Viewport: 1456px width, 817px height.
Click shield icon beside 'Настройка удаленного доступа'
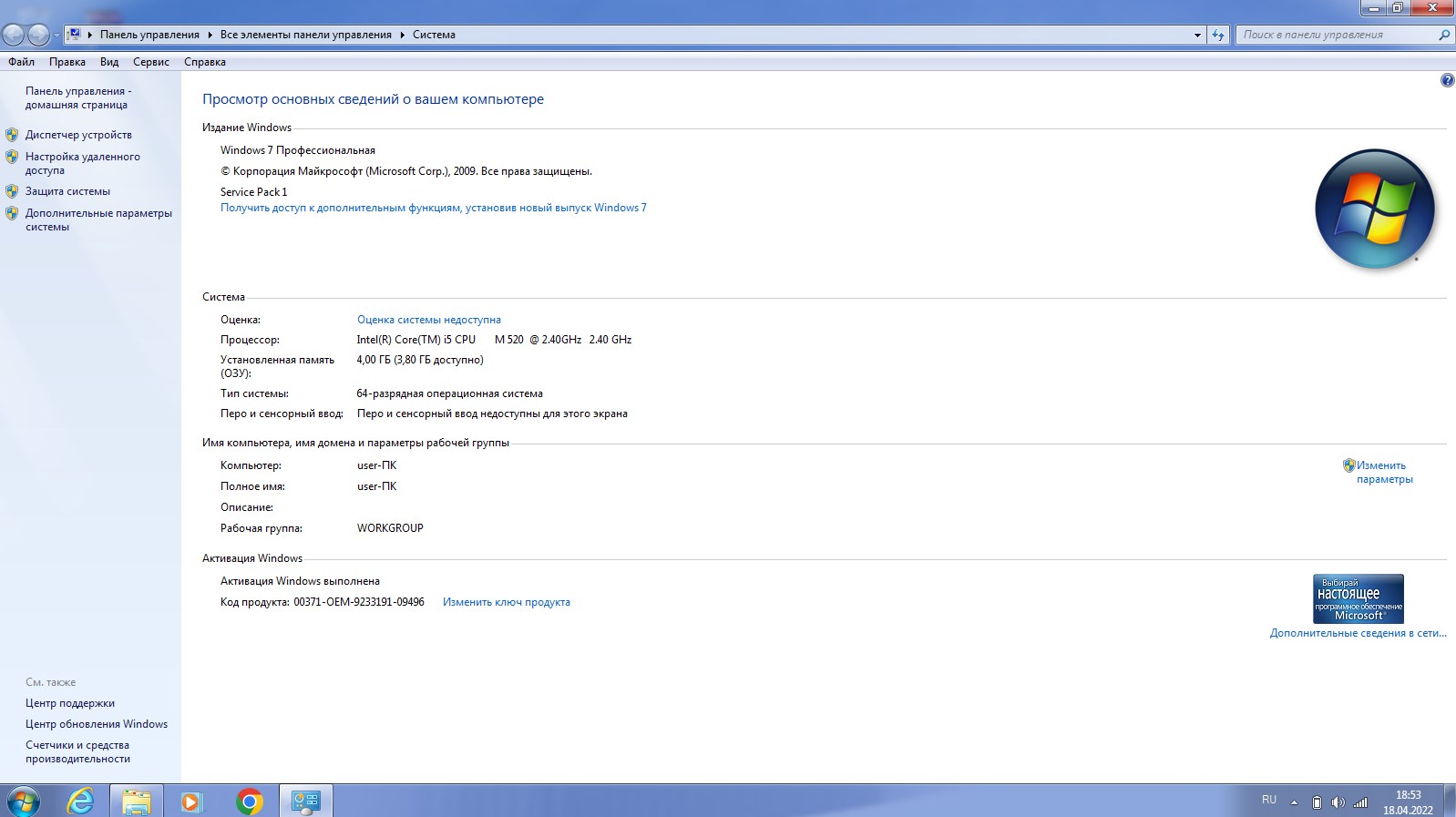(12, 157)
